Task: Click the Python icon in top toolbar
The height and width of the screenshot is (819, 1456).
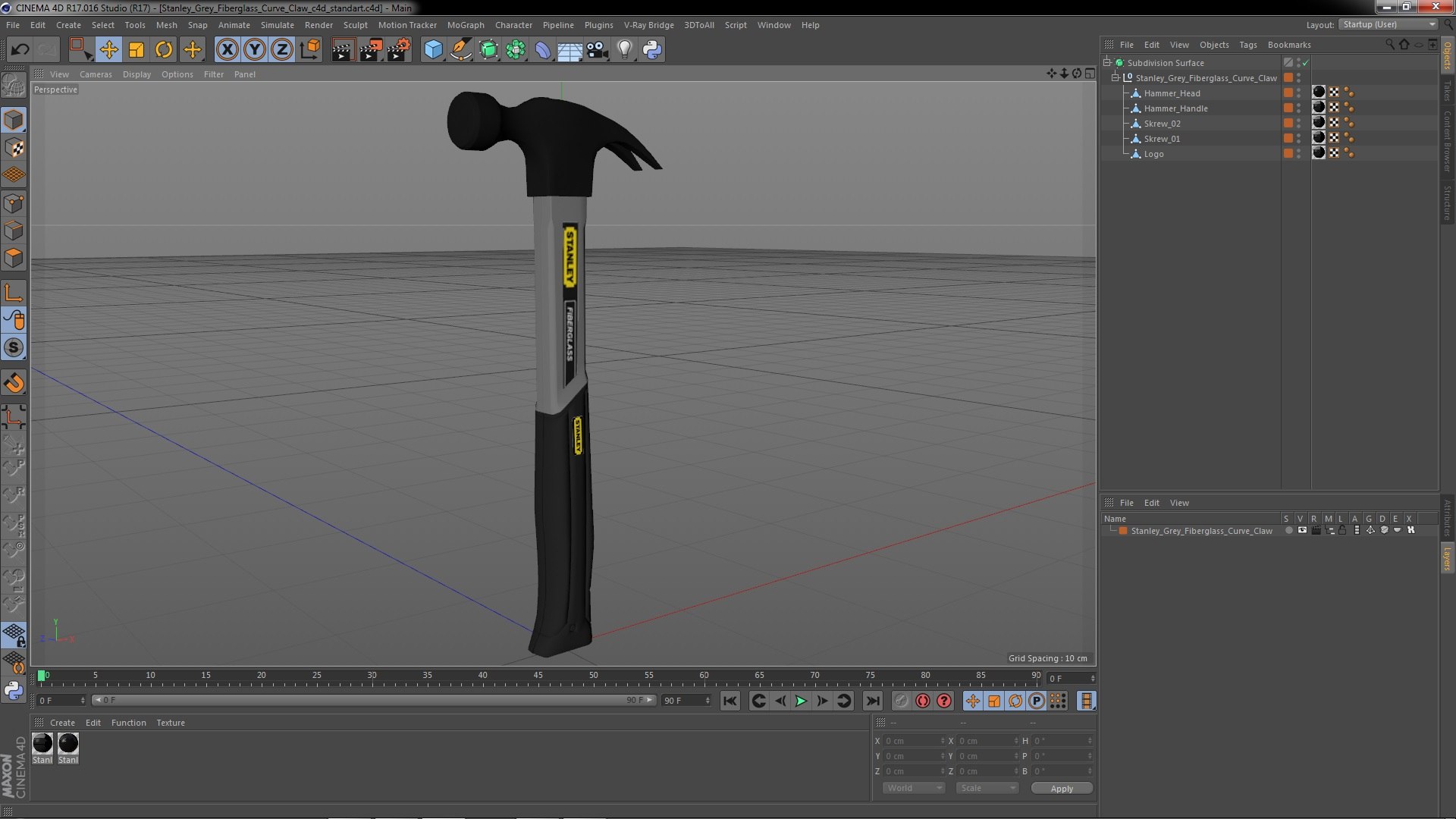Action: click(652, 50)
